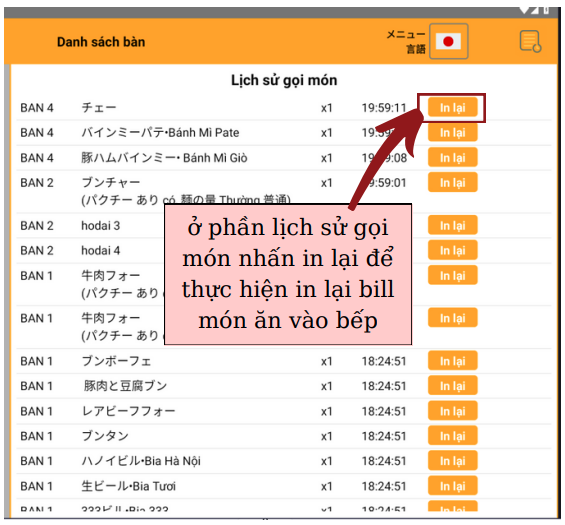Select the BAN 1 ブンタン row
Viewport: 565px width, 525px height.
pyautogui.click(x=284, y=436)
